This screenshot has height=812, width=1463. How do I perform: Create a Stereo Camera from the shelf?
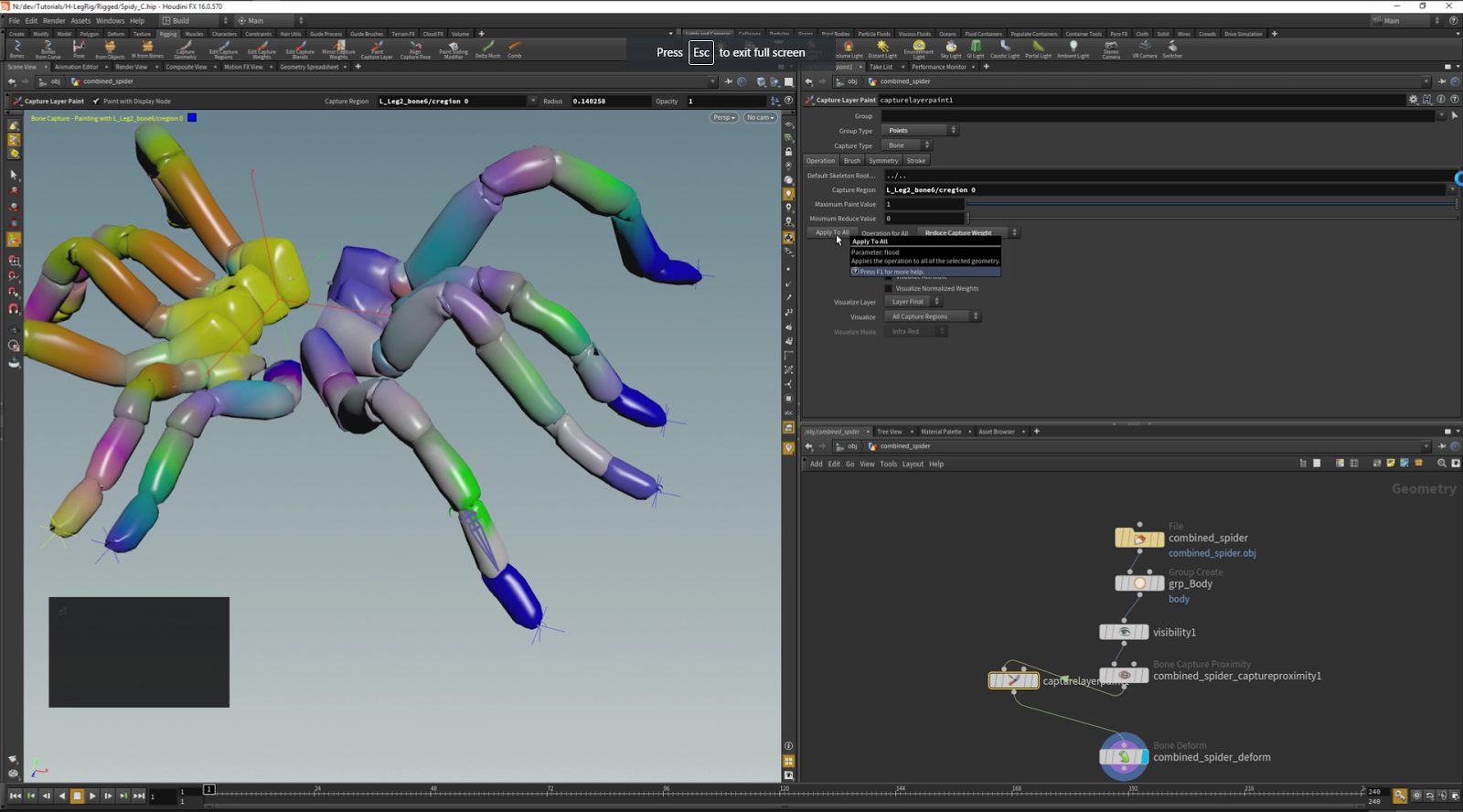(x=1111, y=48)
